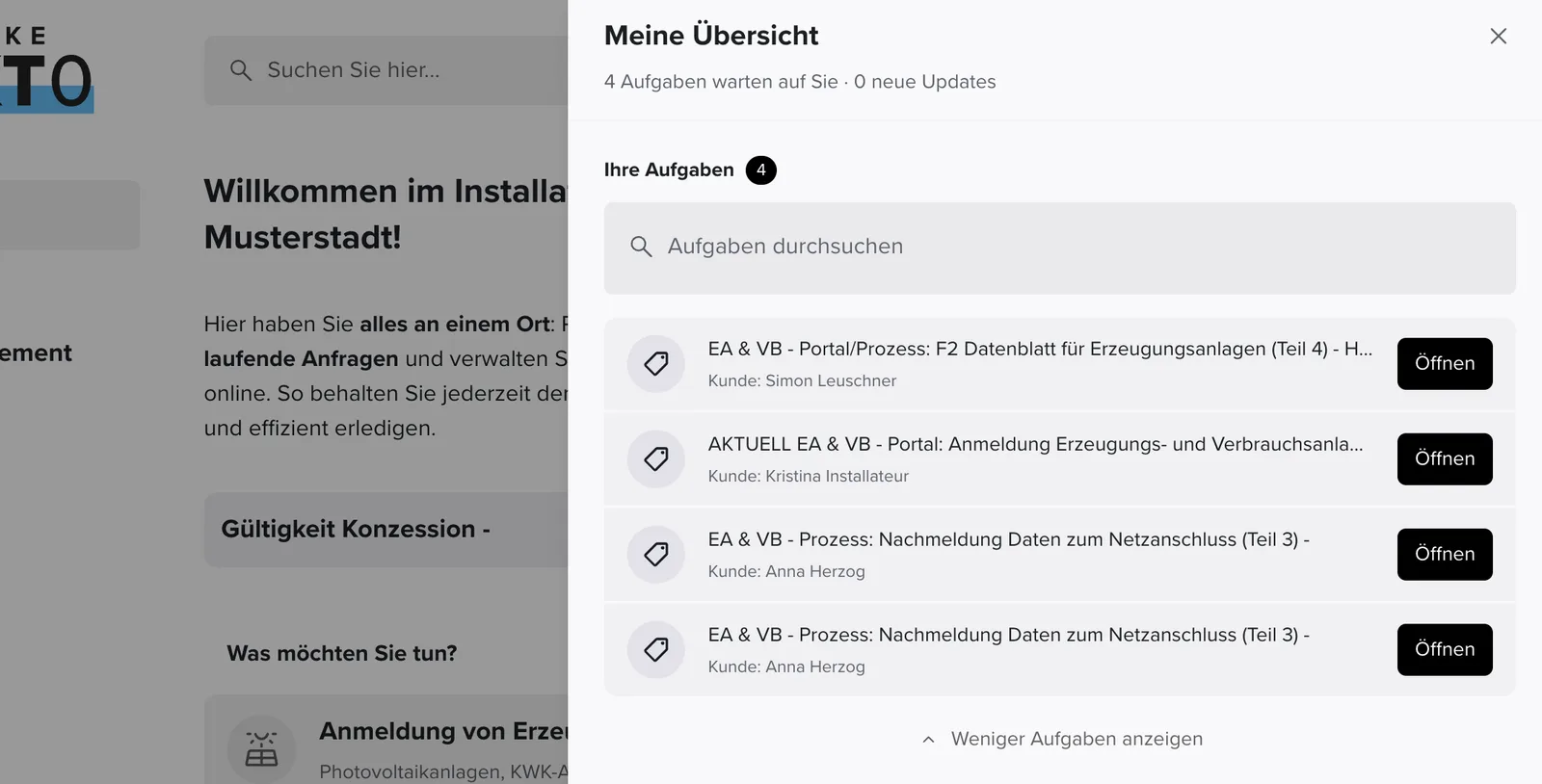
Task: Open the AKTUELL EA & VB Anmeldung task
Action: 1445,459
